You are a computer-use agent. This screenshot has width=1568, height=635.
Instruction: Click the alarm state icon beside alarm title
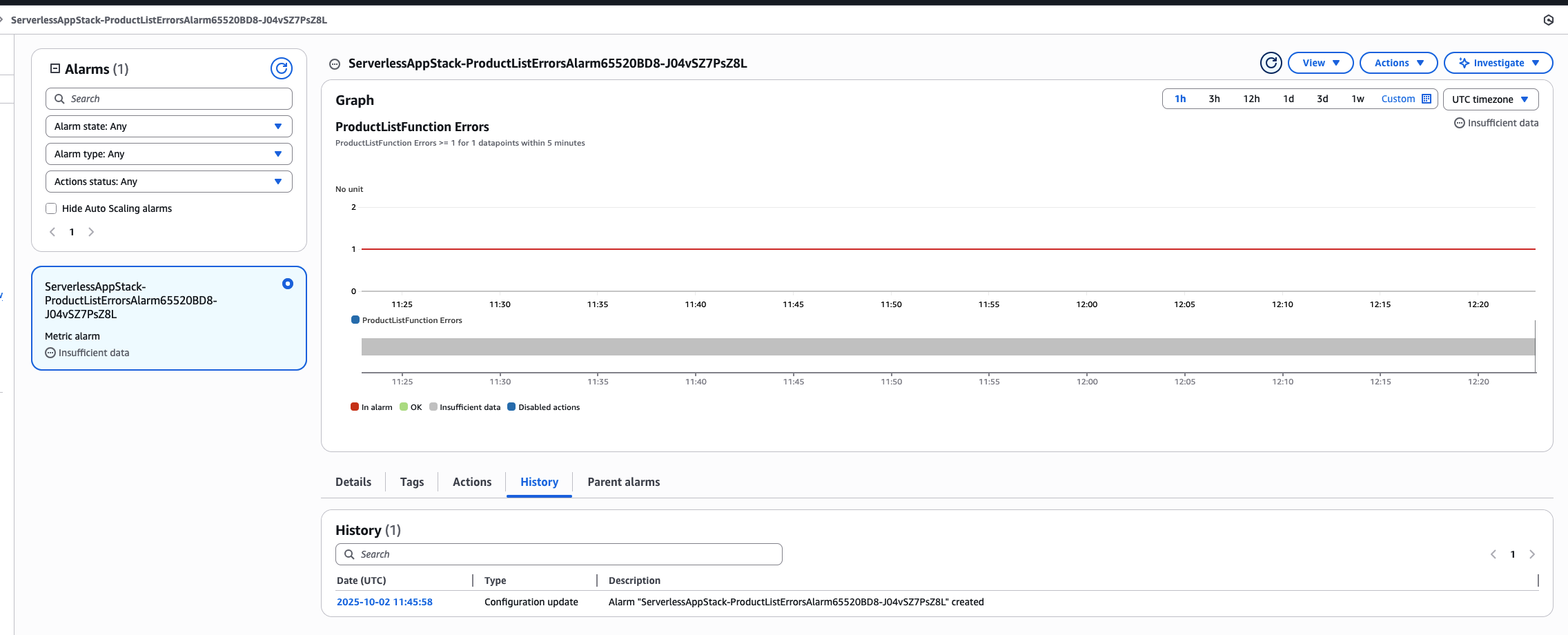tap(335, 64)
